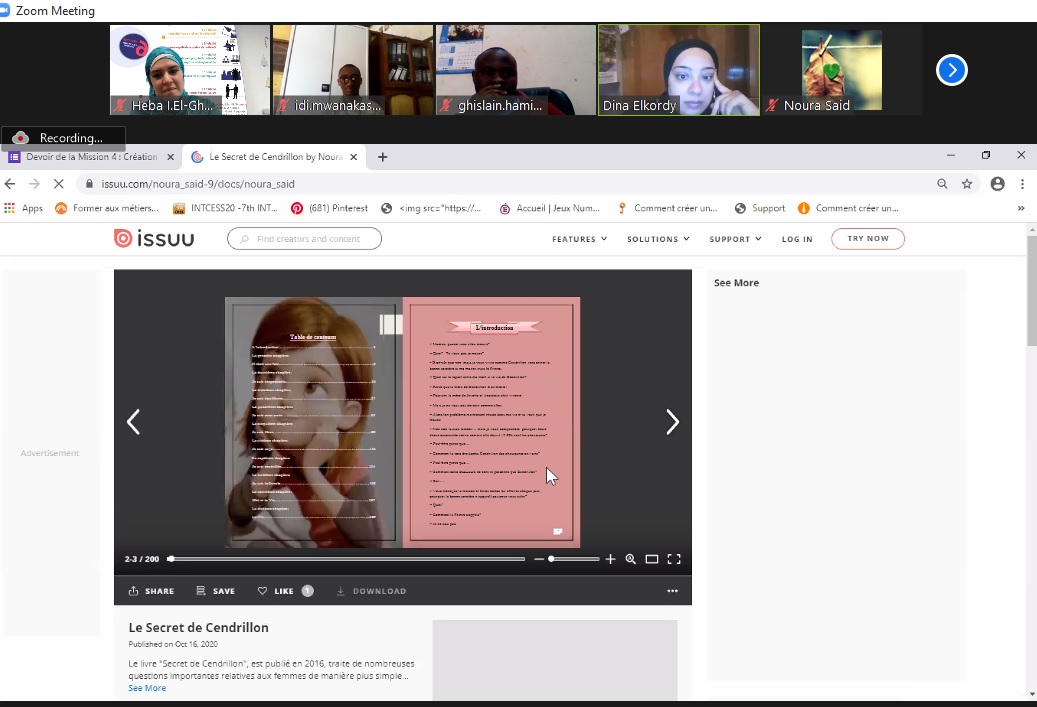
Task: Click the zoom in plus icon
Action: tap(611, 559)
